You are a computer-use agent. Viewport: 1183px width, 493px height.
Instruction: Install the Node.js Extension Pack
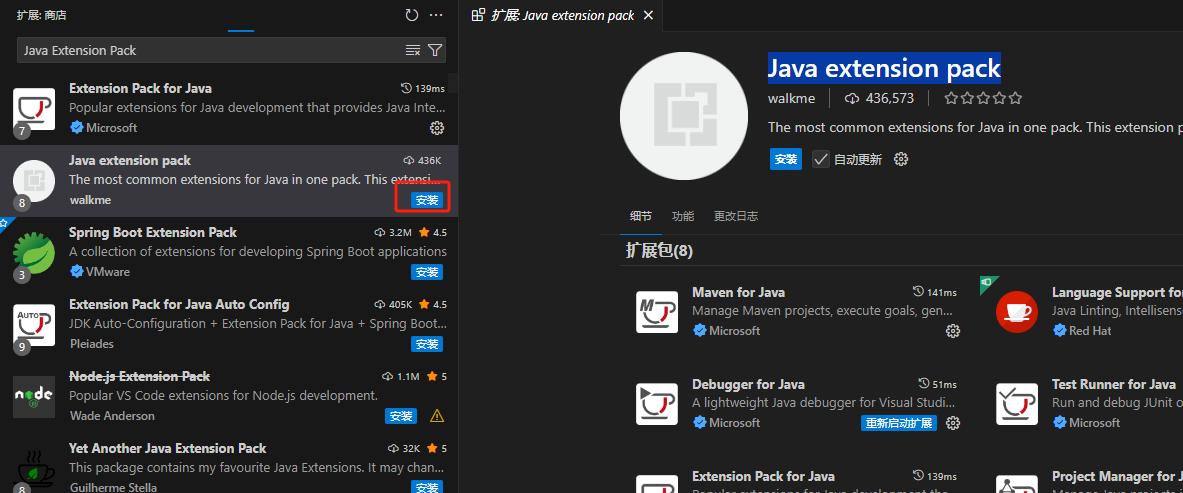point(401,416)
